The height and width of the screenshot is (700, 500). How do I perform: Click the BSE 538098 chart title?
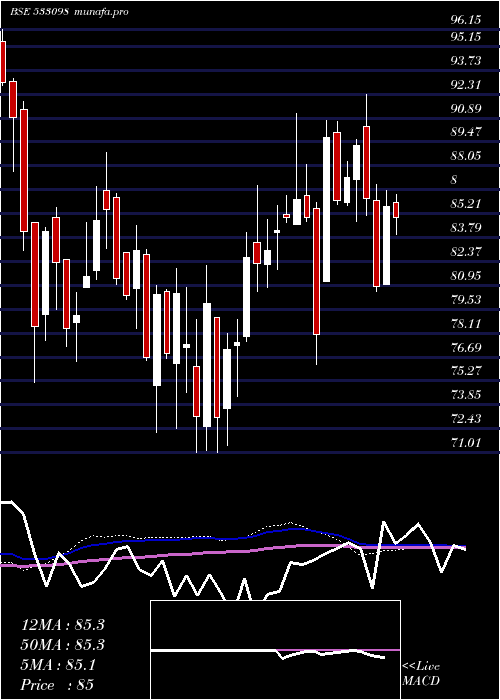[69, 12]
